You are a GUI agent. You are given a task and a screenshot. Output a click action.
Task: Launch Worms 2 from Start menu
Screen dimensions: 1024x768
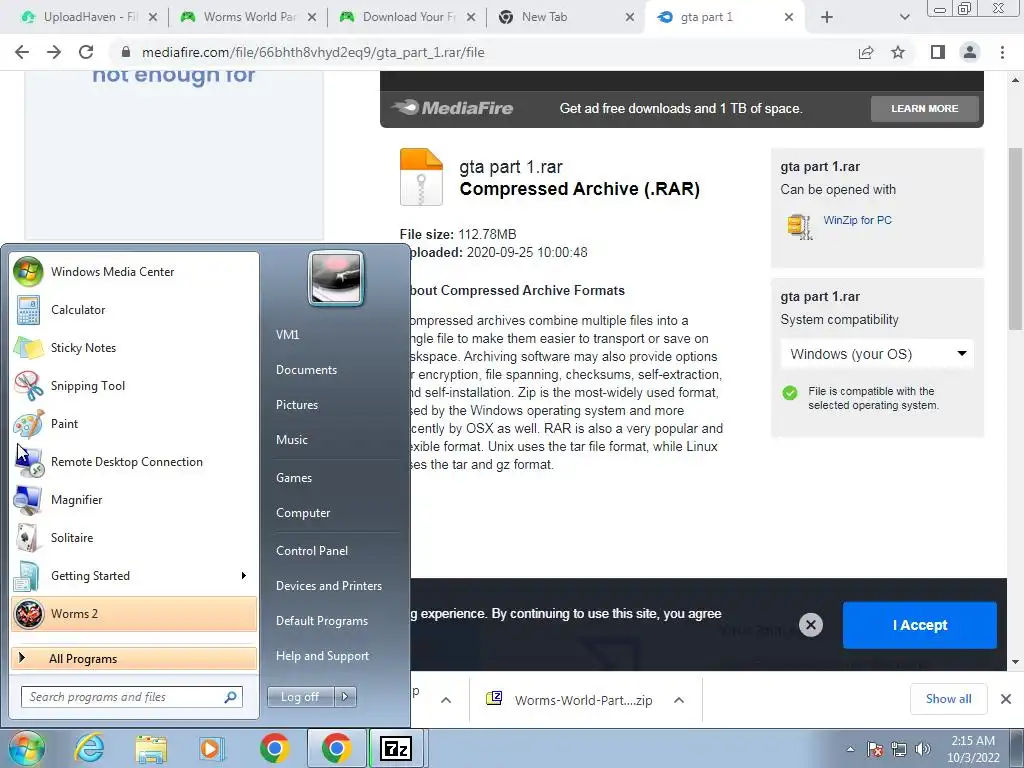134,614
